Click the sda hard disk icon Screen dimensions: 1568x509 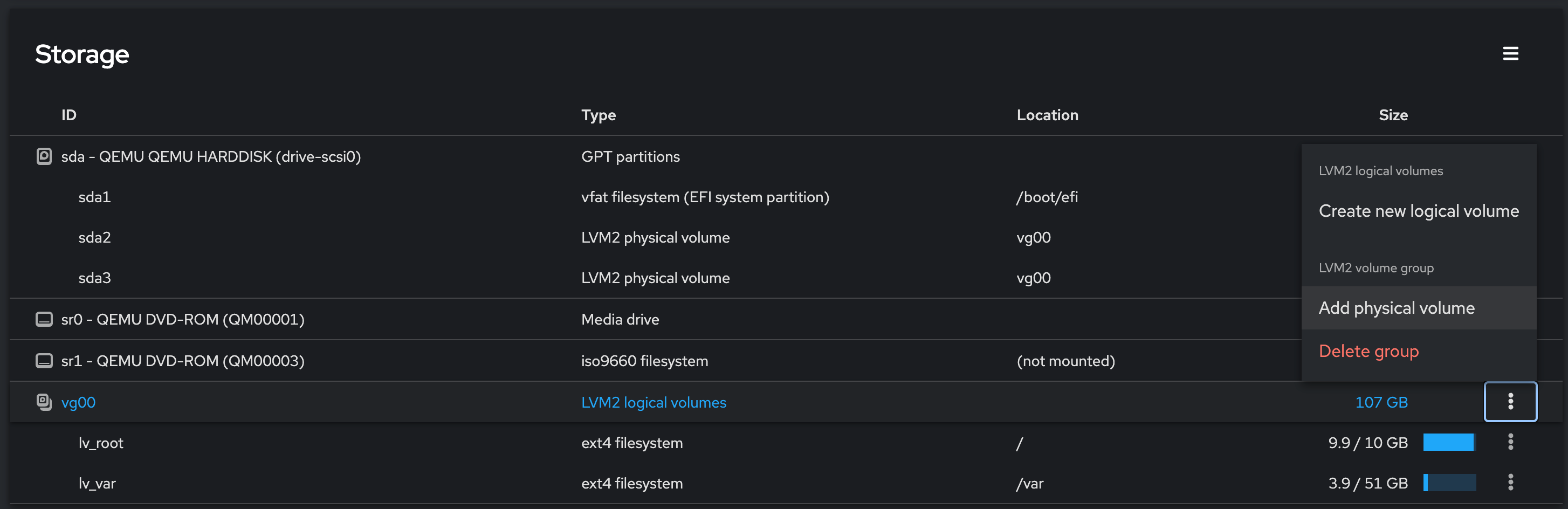coord(44,156)
